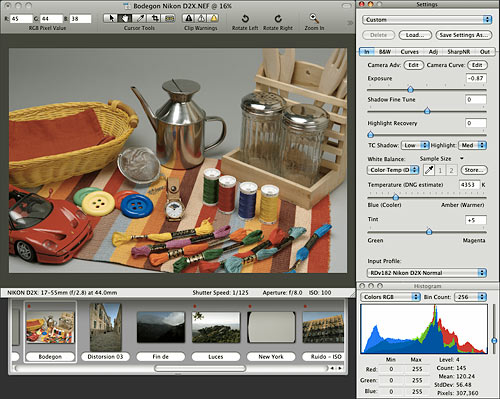Click the thumbnail strip left scroll arrow

[x=332, y=368]
